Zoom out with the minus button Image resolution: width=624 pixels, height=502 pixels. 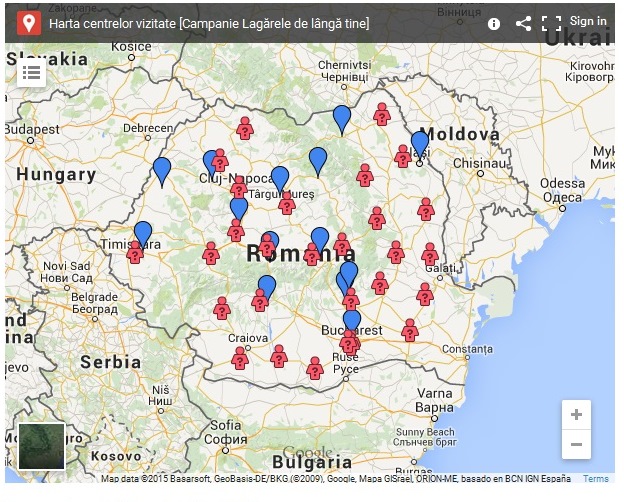tap(576, 445)
